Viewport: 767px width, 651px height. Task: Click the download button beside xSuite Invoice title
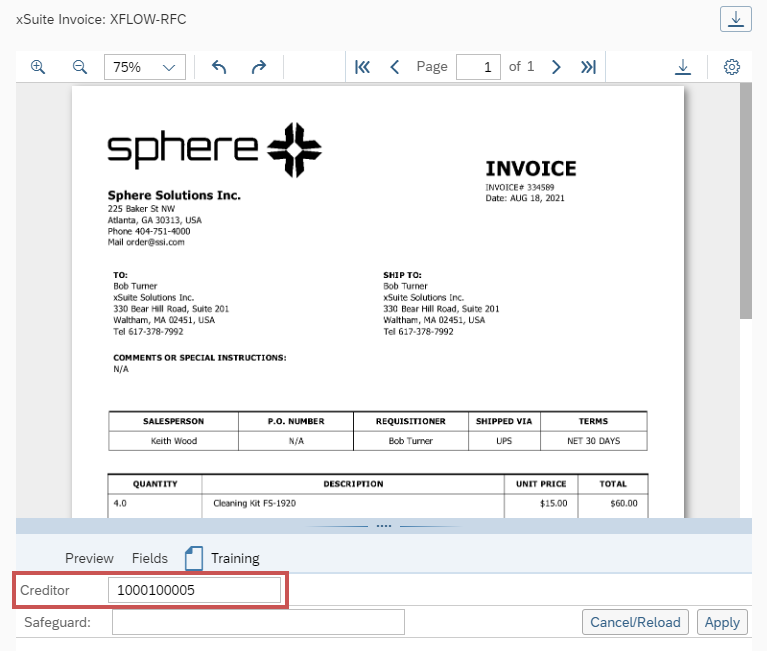[736, 19]
